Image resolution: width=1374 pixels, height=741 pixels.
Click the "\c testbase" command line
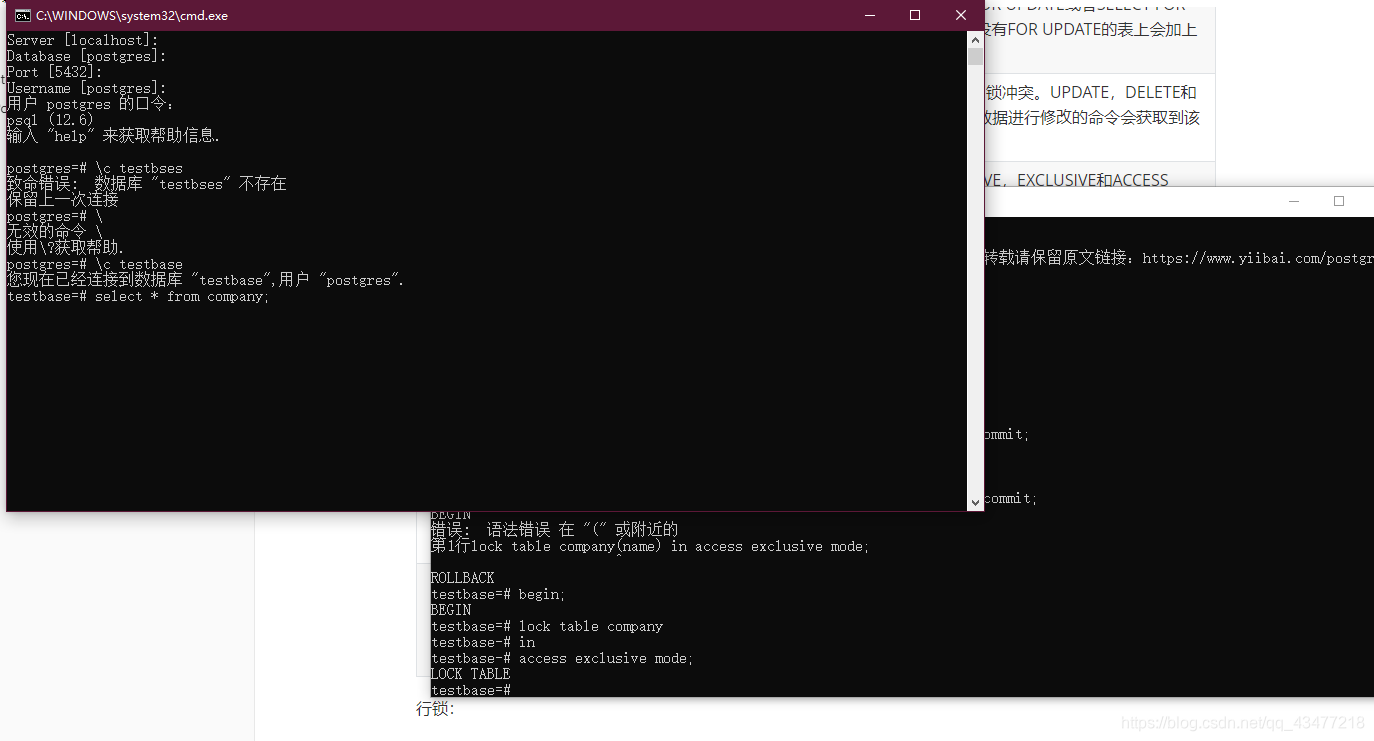tap(94, 265)
